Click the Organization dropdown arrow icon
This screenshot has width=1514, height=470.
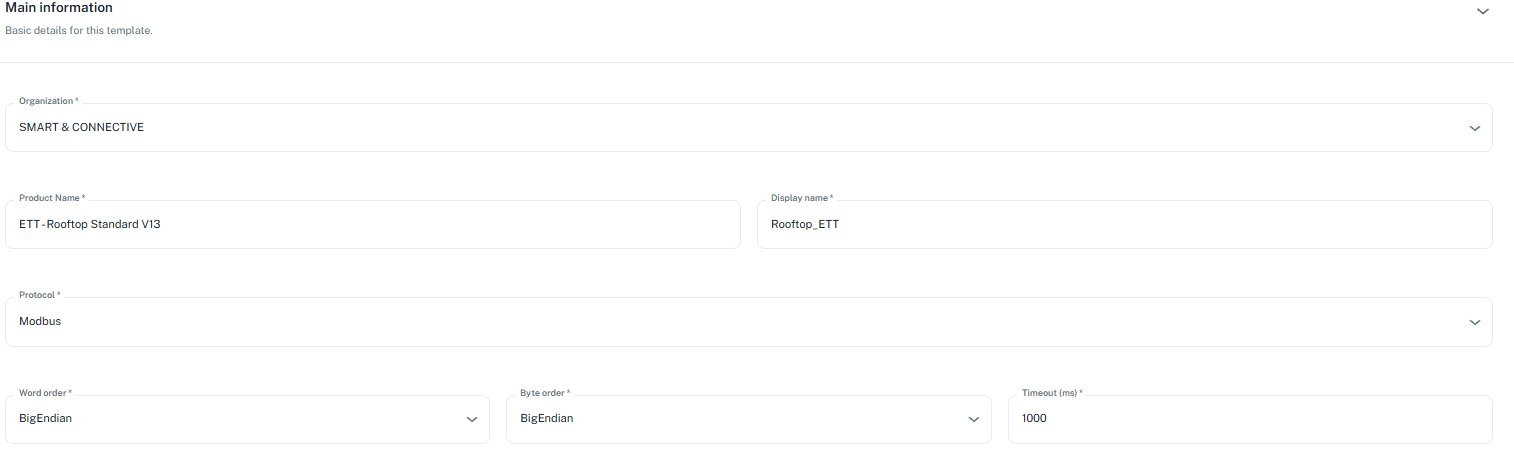1474,128
